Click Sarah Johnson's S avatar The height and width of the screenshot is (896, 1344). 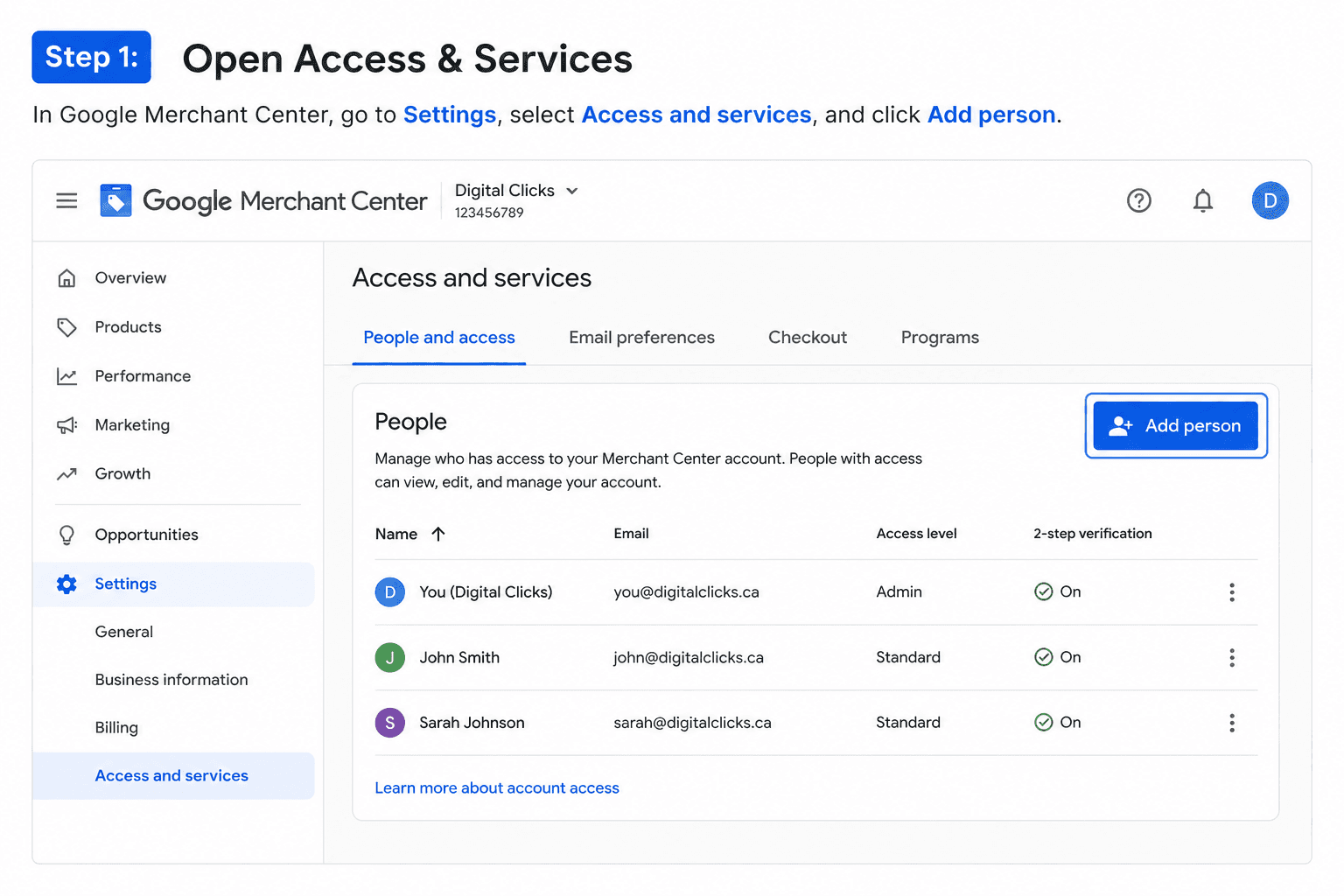coord(389,723)
